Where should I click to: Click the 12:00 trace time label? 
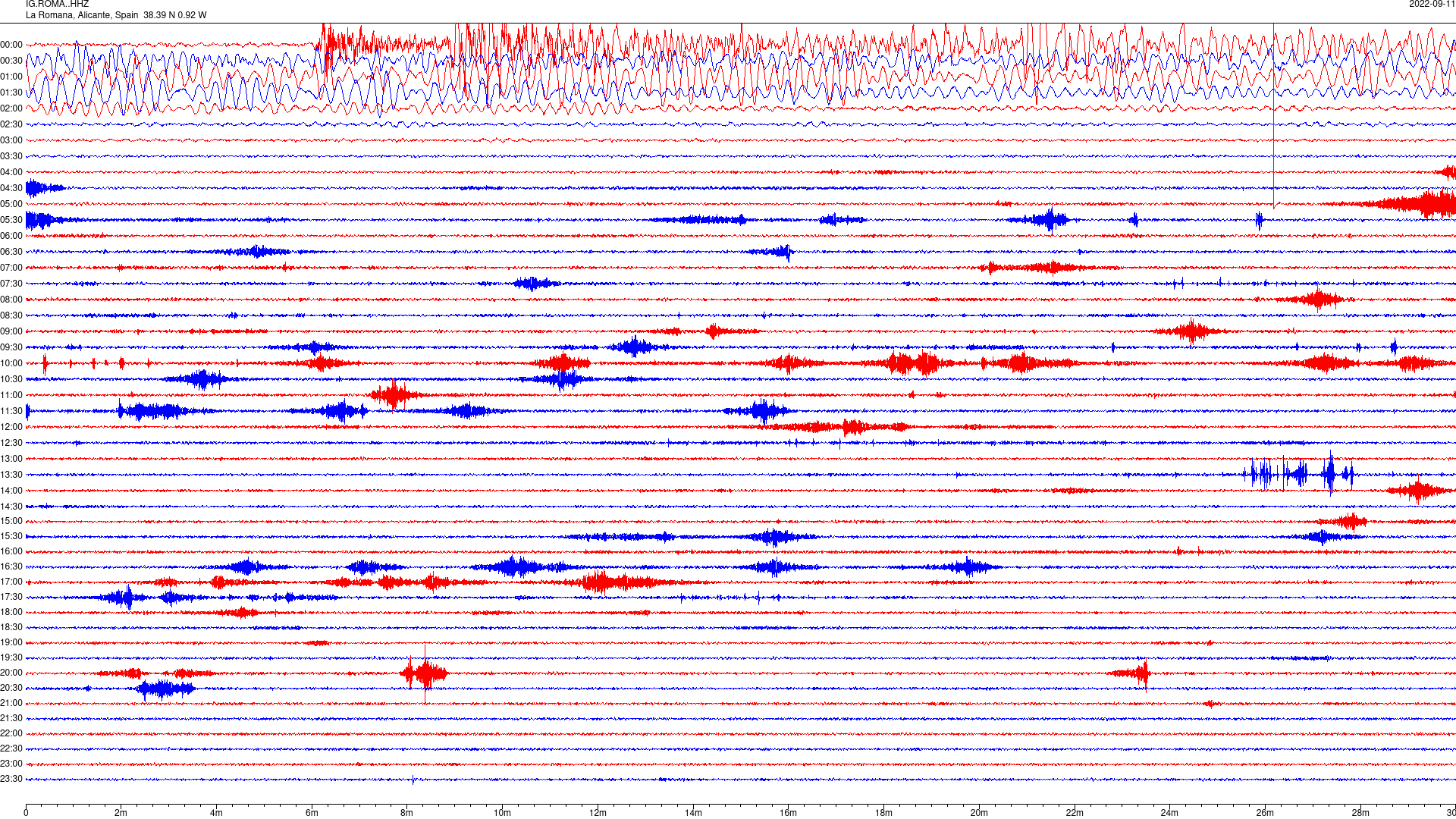click(x=11, y=427)
